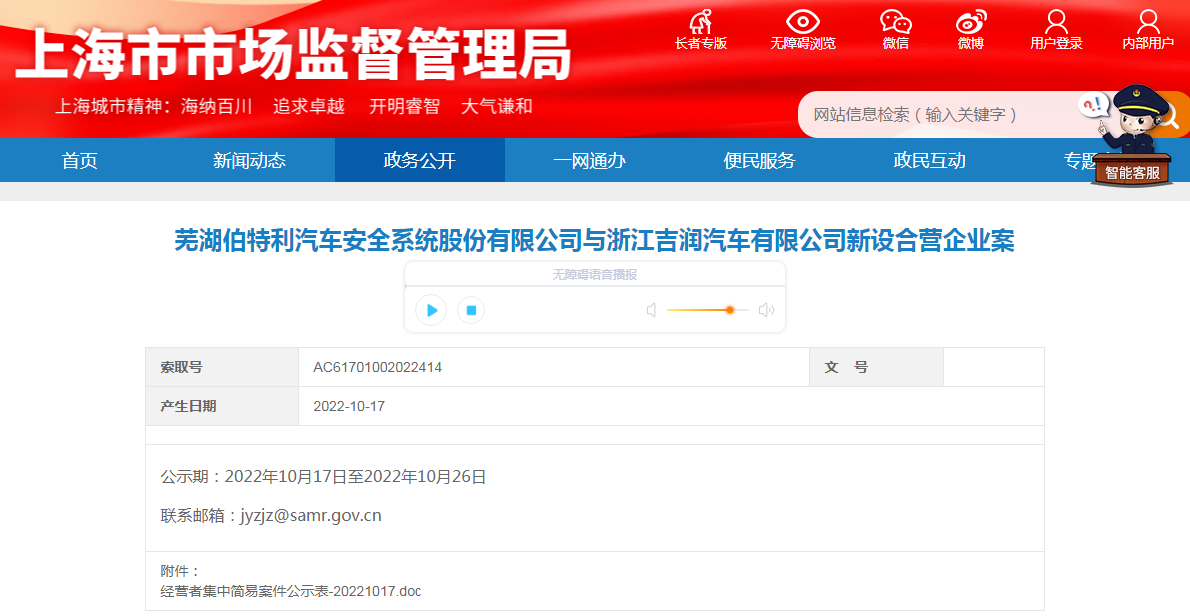This screenshot has width=1190, height=616.
Task: Click the 文号 label cell
Action: [877, 367]
